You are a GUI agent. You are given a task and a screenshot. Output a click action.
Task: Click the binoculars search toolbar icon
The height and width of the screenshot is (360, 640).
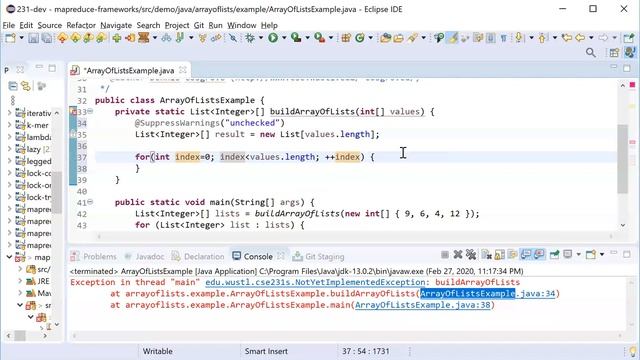(166, 38)
